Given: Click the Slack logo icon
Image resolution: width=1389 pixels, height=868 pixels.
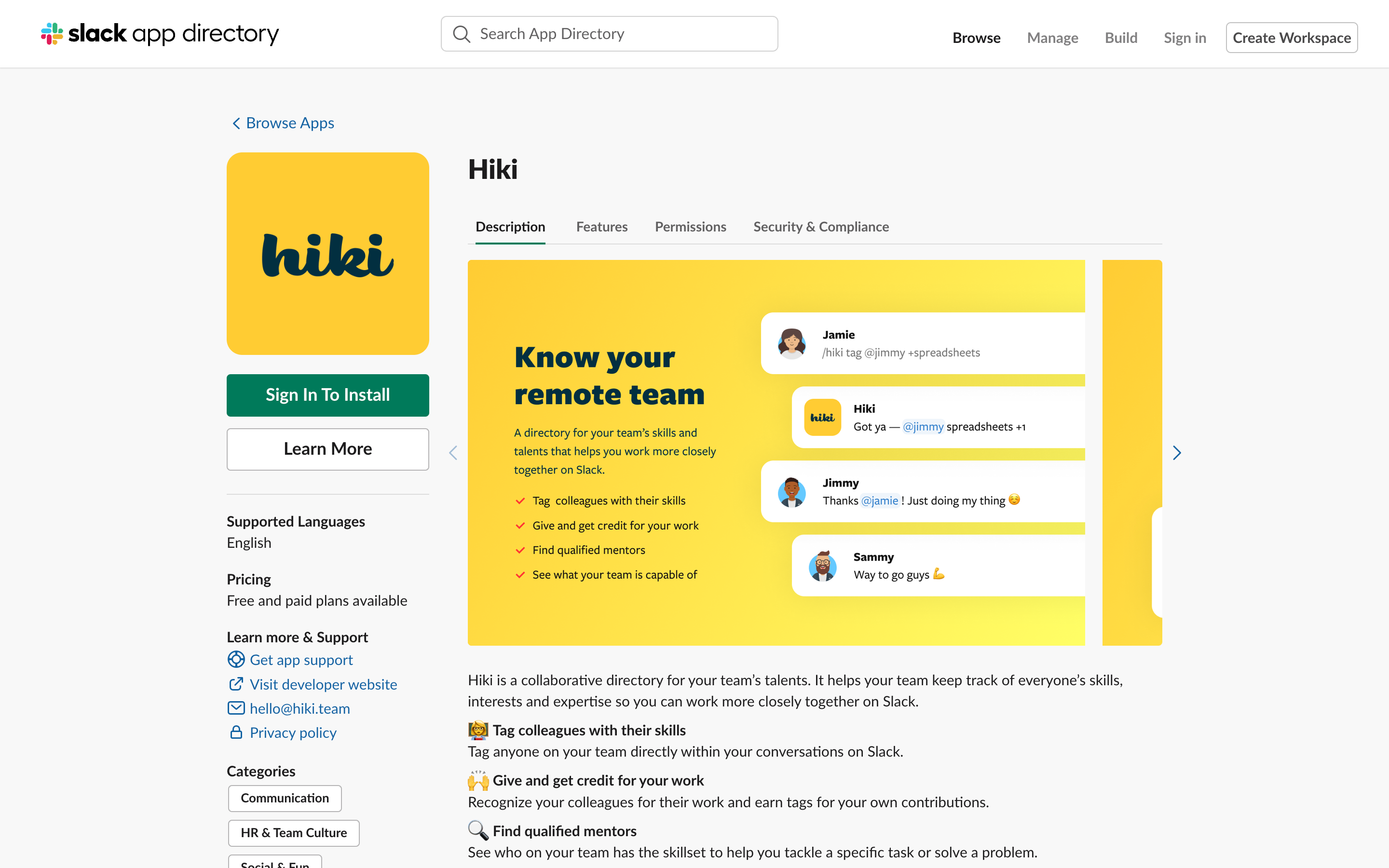Looking at the screenshot, I should tap(52, 34).
